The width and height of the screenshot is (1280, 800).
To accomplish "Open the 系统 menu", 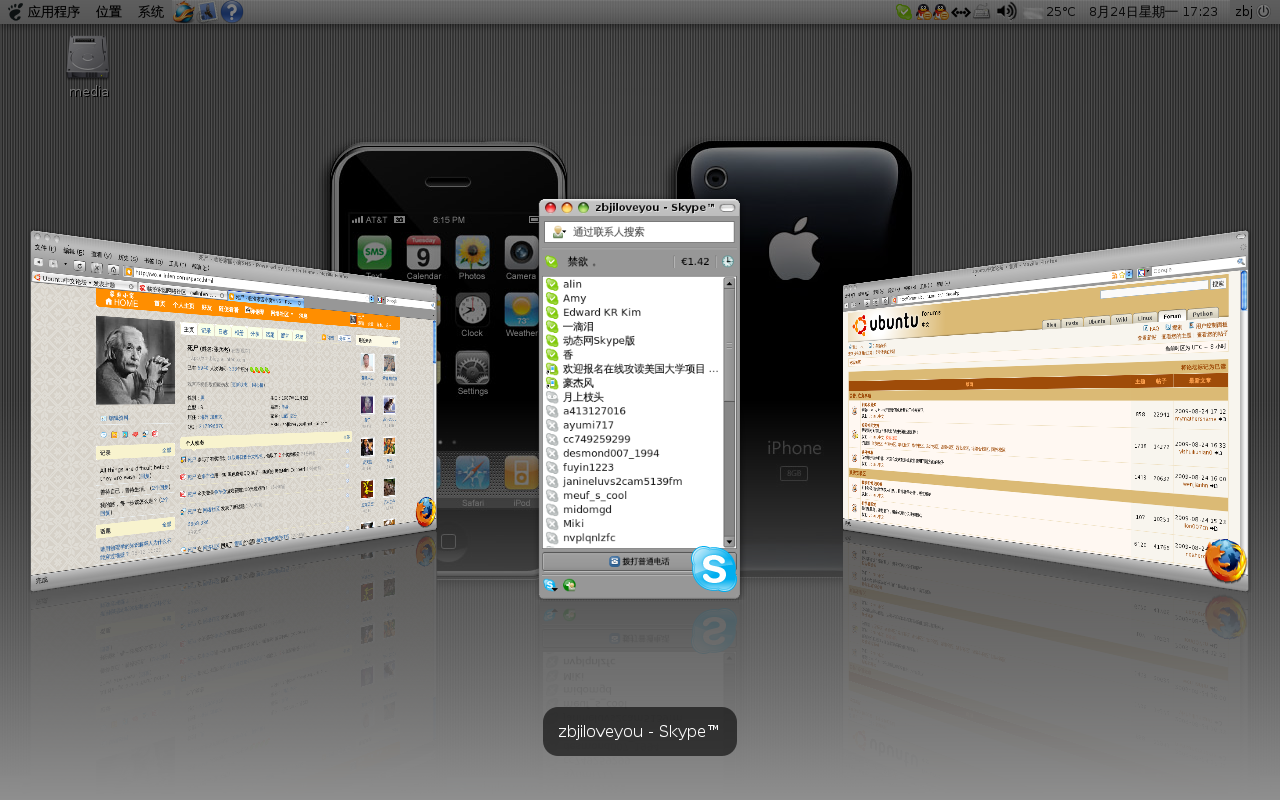I will (151, 12).
